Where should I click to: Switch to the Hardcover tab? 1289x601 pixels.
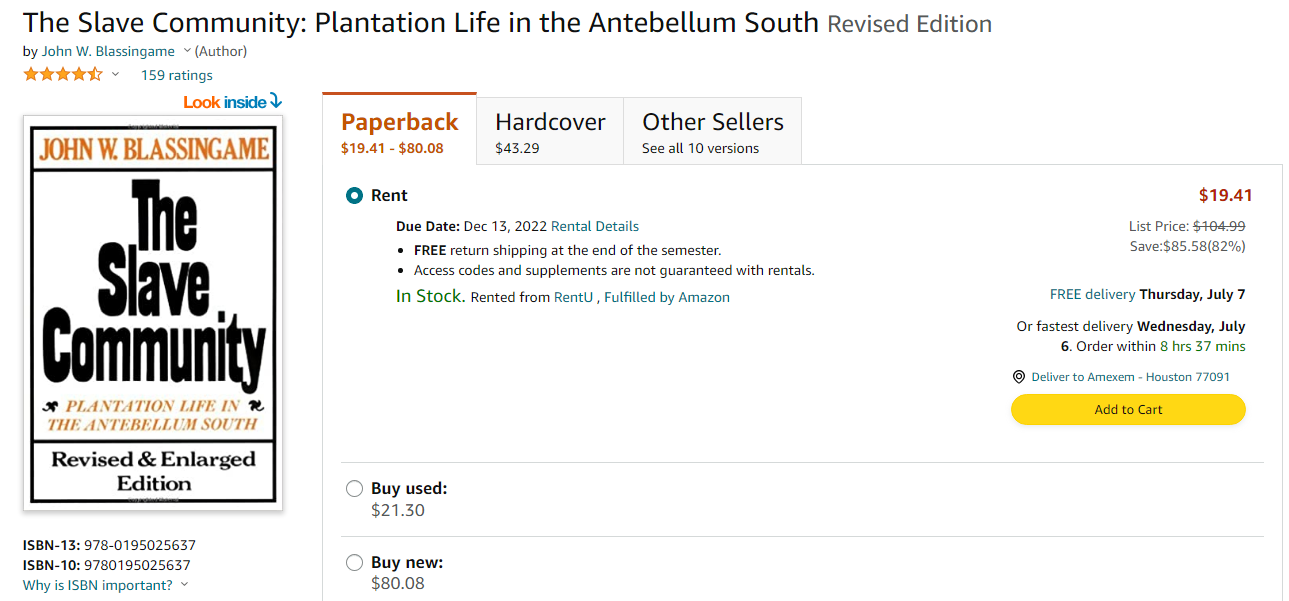[x=550, y=131]
